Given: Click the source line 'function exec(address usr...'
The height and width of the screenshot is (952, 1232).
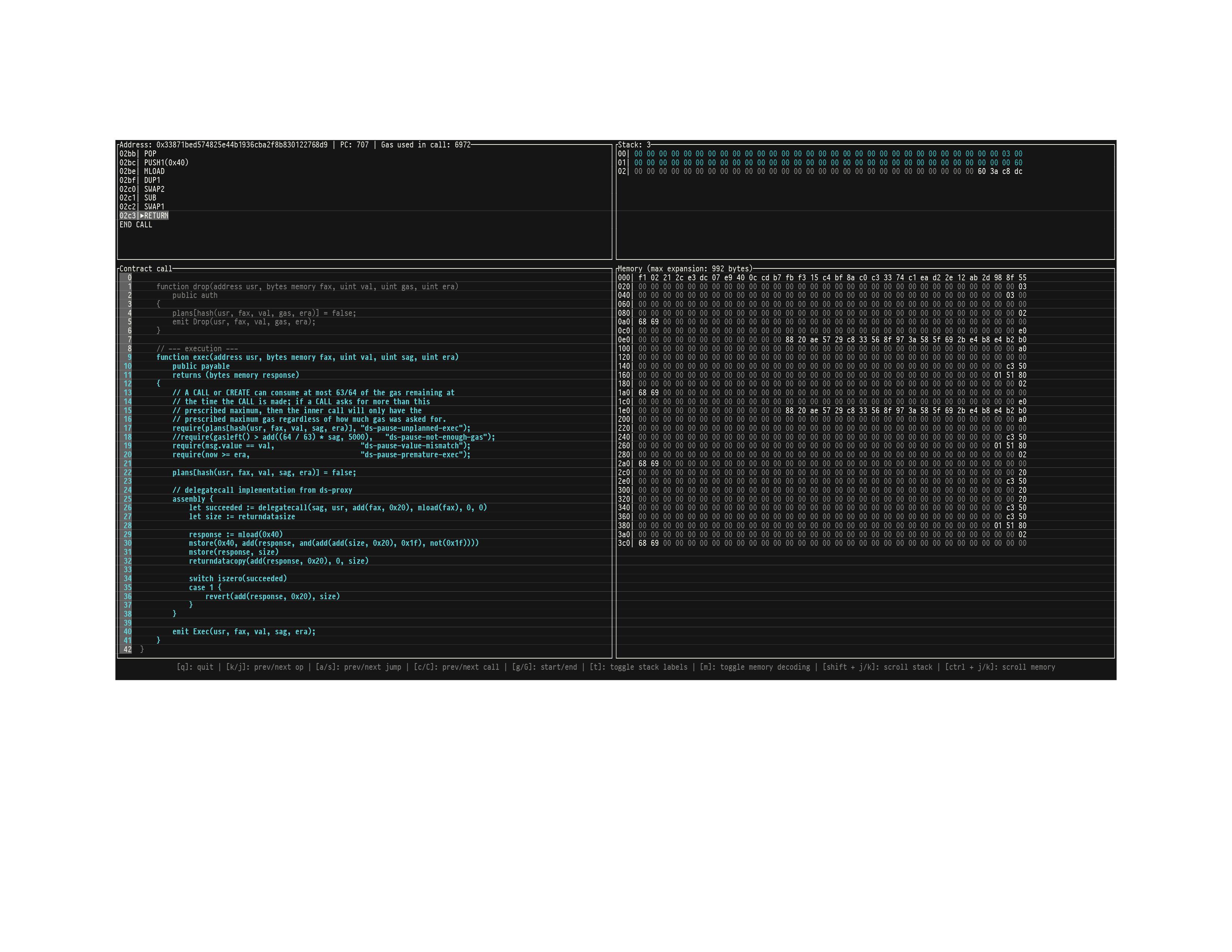Looking at the screenshot, I should coord(307,357).
